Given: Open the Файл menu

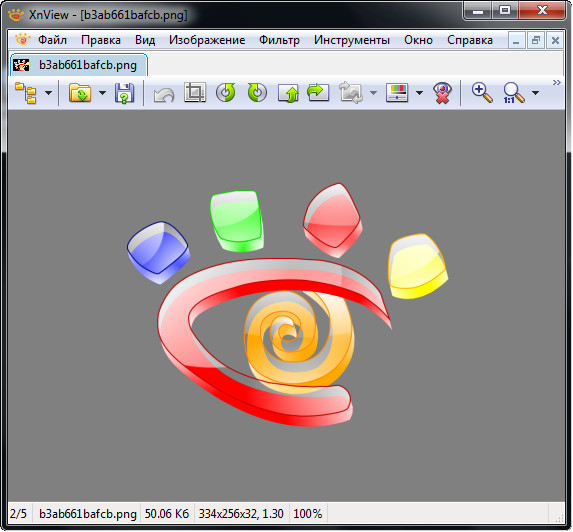Looking at the screenshot, I should coord(52,40).
